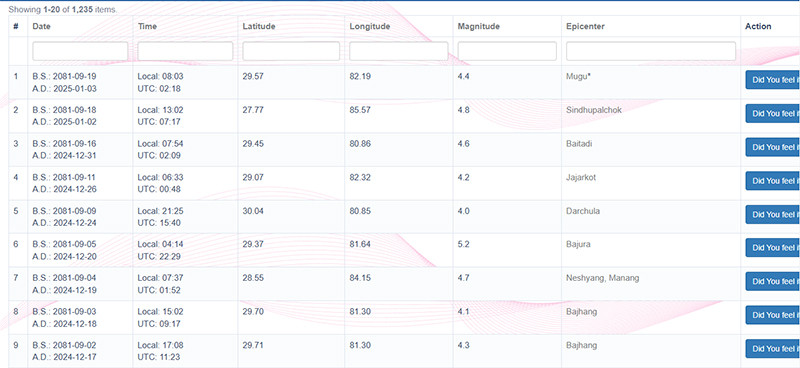Report feeling the Darchula earthquake
The height and width of the screenshot is (368, 800).
point(773,214)
